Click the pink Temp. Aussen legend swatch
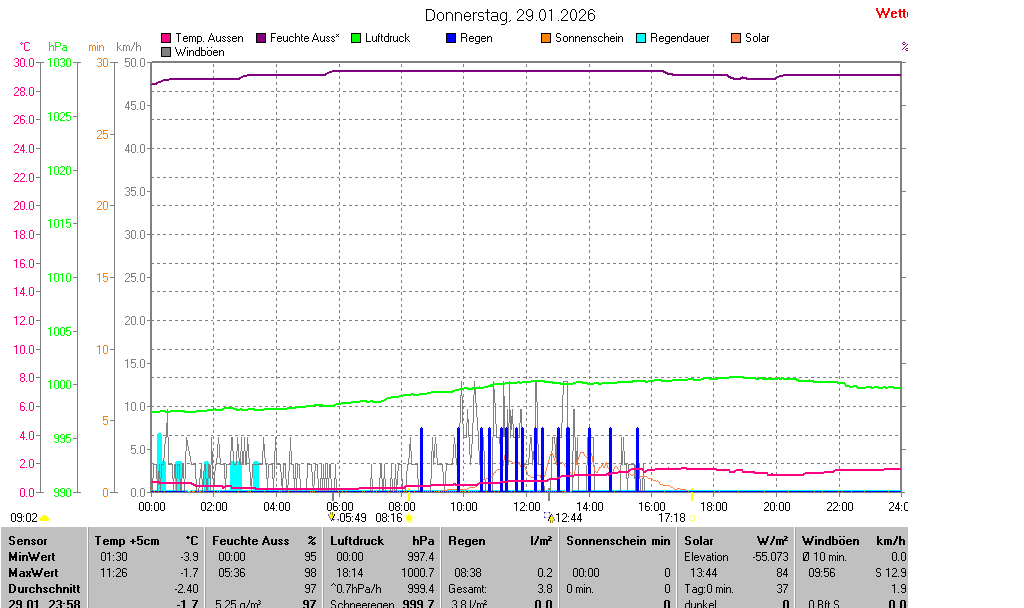1024x608 pixels. (166, 38)
